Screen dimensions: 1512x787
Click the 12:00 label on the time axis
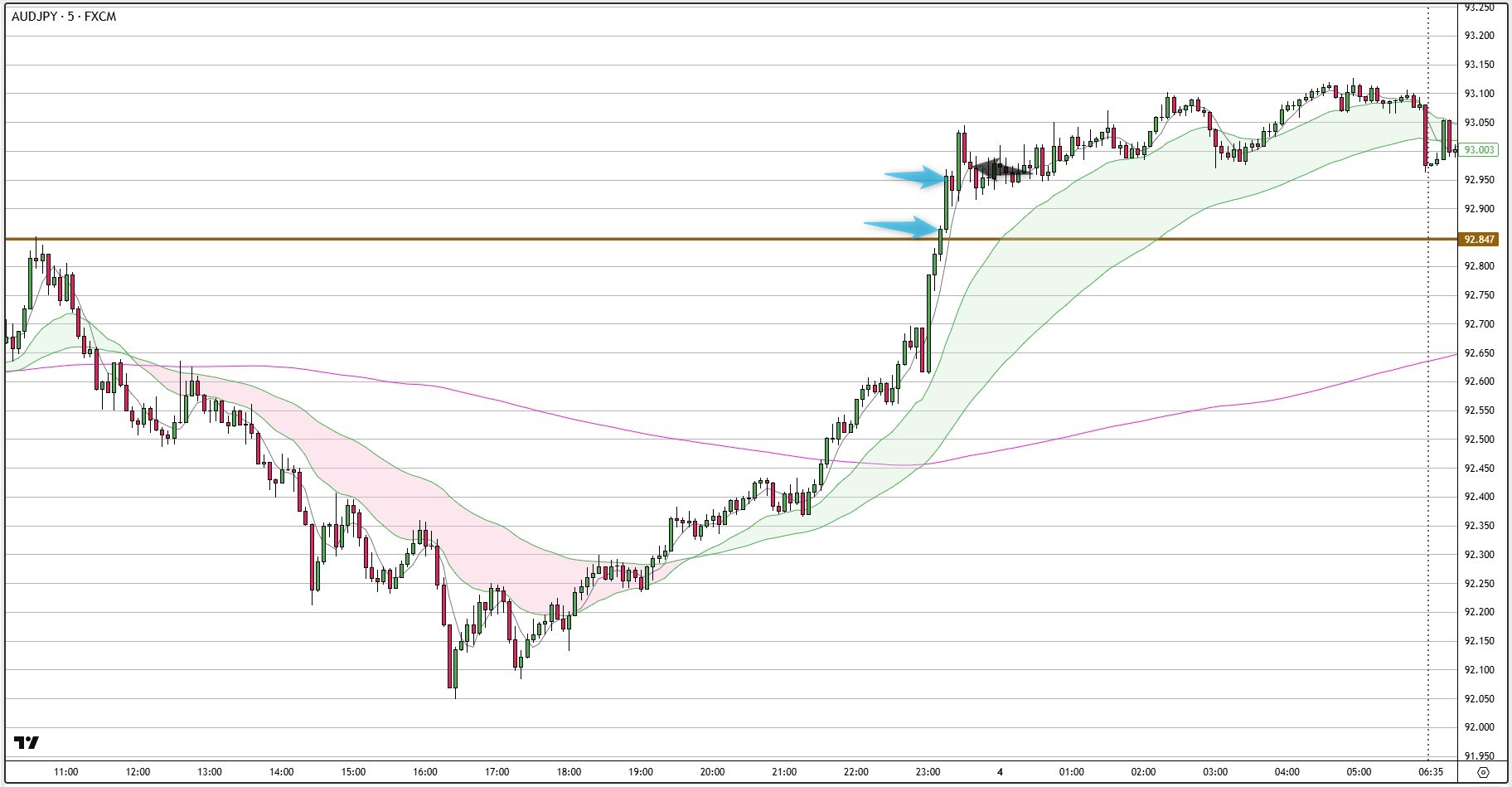[x=138, y=772]
